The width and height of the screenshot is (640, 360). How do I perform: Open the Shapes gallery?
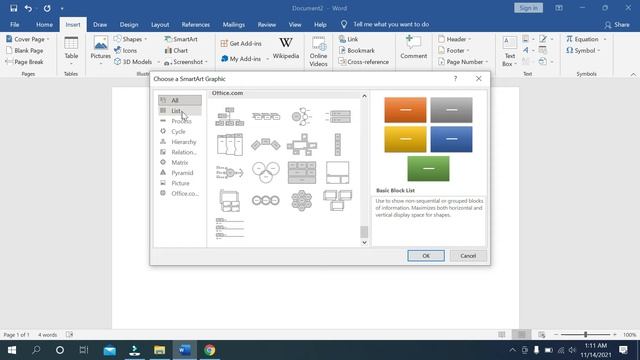coord(131,39)
